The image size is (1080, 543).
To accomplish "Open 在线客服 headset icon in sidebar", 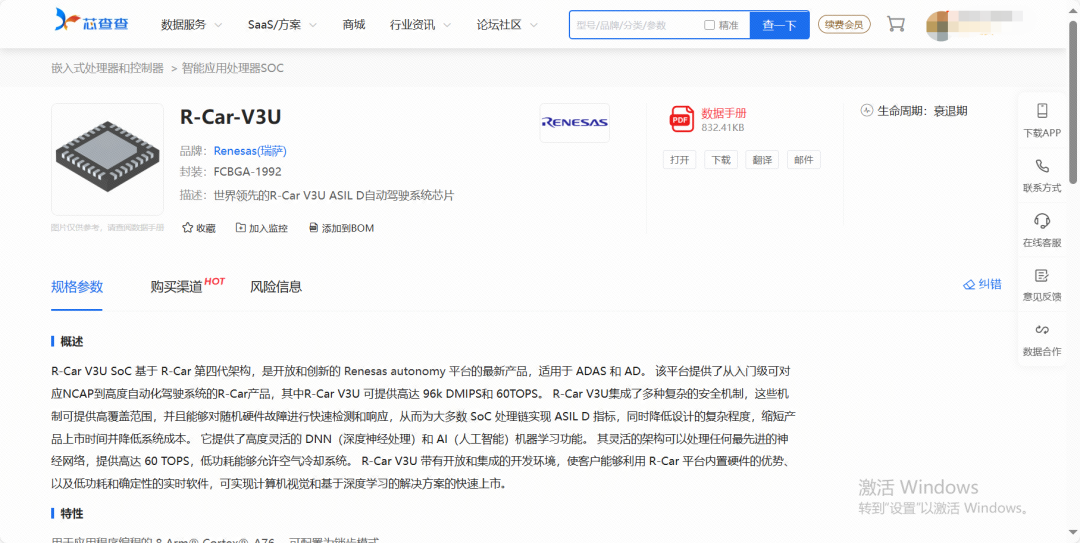I will coord(1042,221).
